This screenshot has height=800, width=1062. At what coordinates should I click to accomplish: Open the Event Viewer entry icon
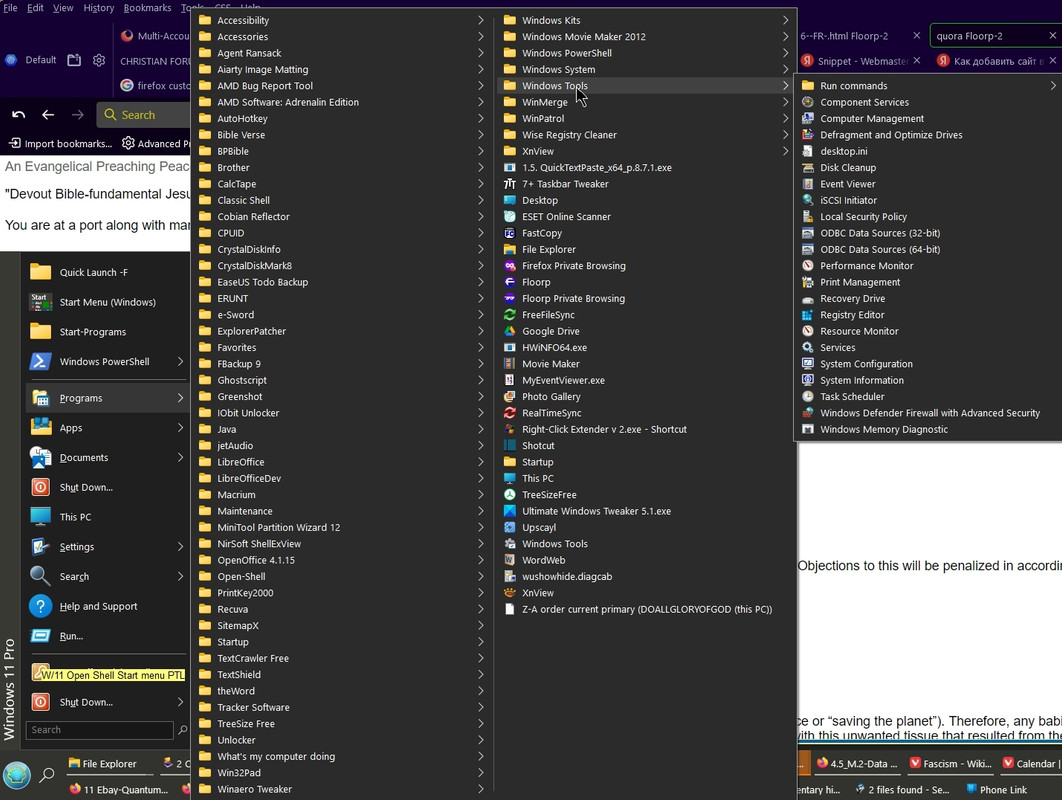pos(807,184)
